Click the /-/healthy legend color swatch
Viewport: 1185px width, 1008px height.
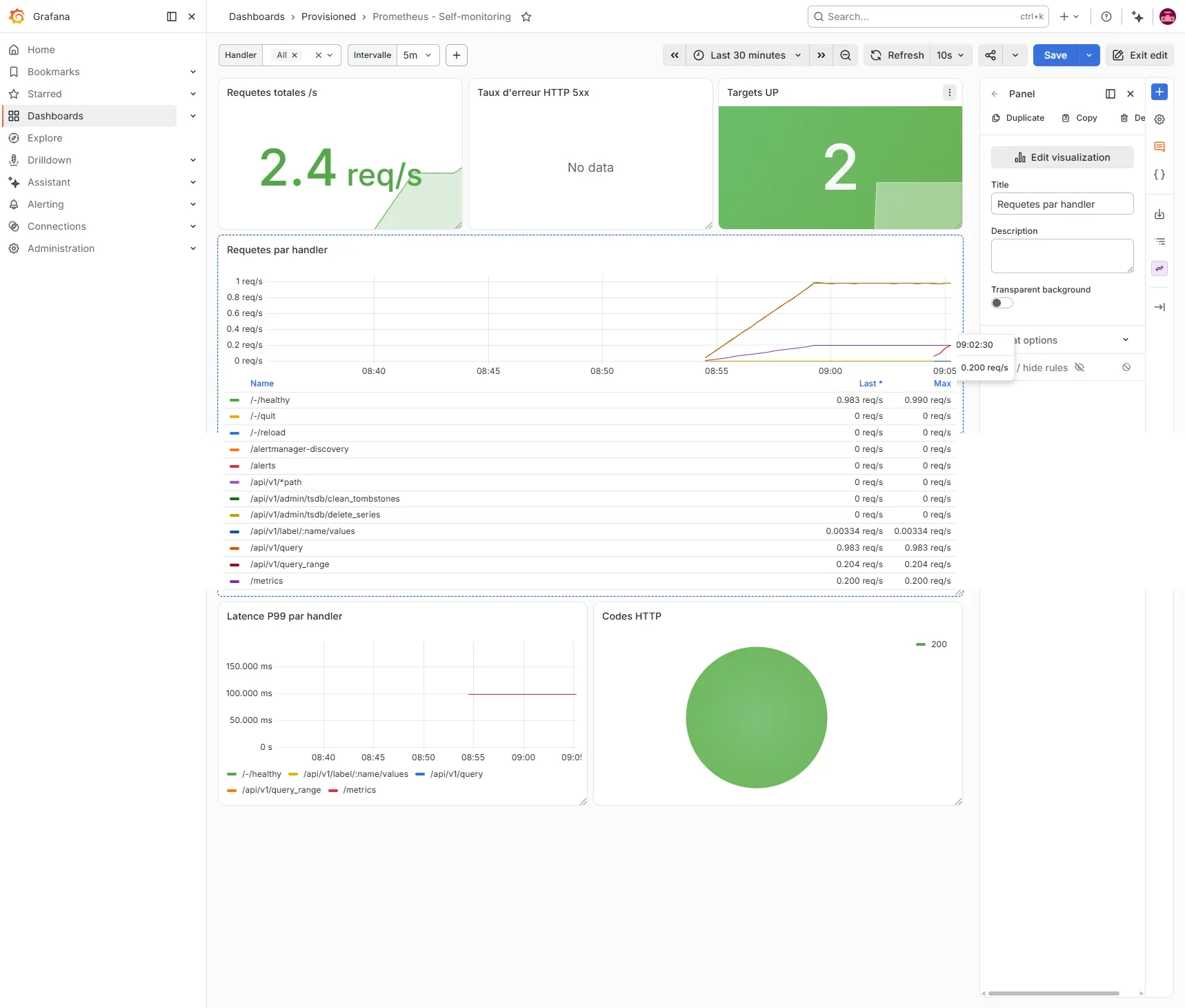[x=235, y=400]
